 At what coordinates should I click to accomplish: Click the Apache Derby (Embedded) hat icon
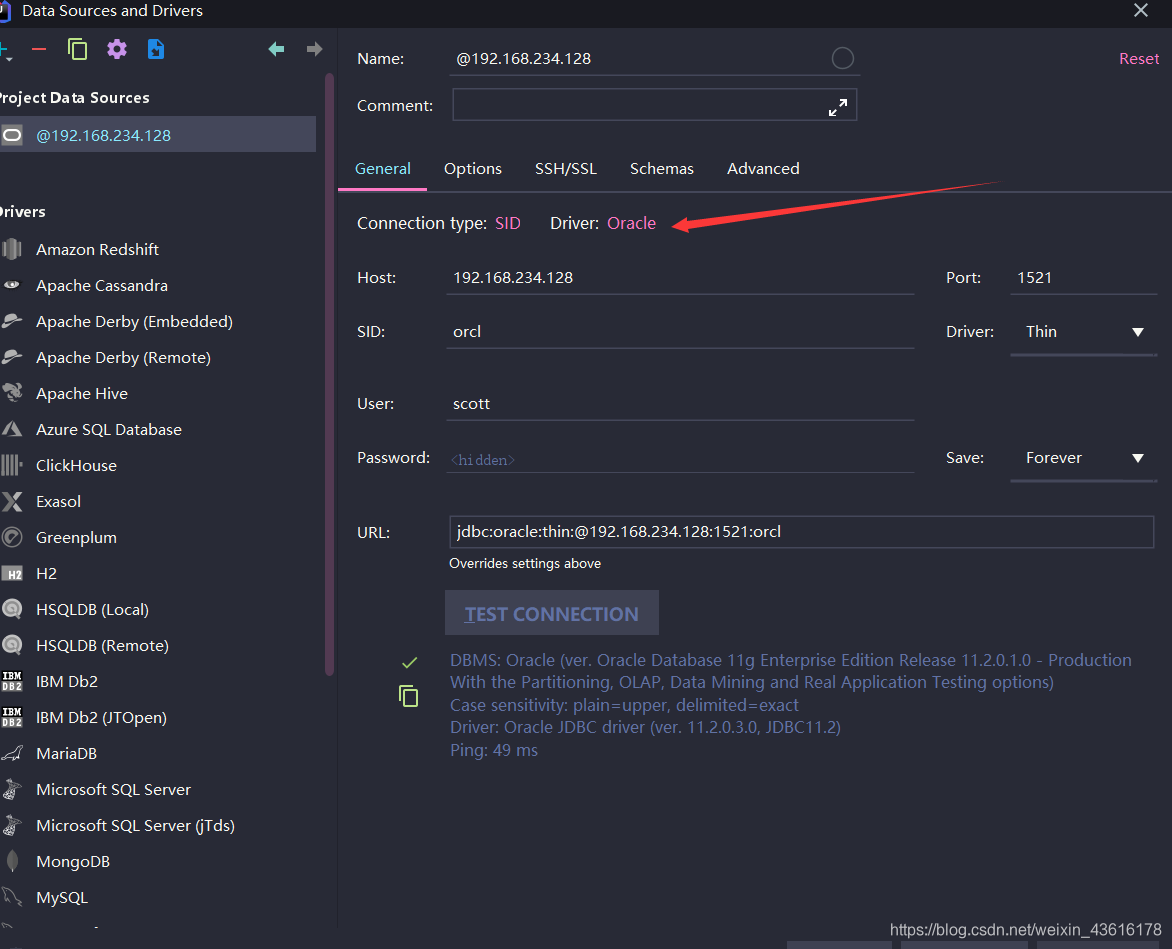(x=12, y=321)
